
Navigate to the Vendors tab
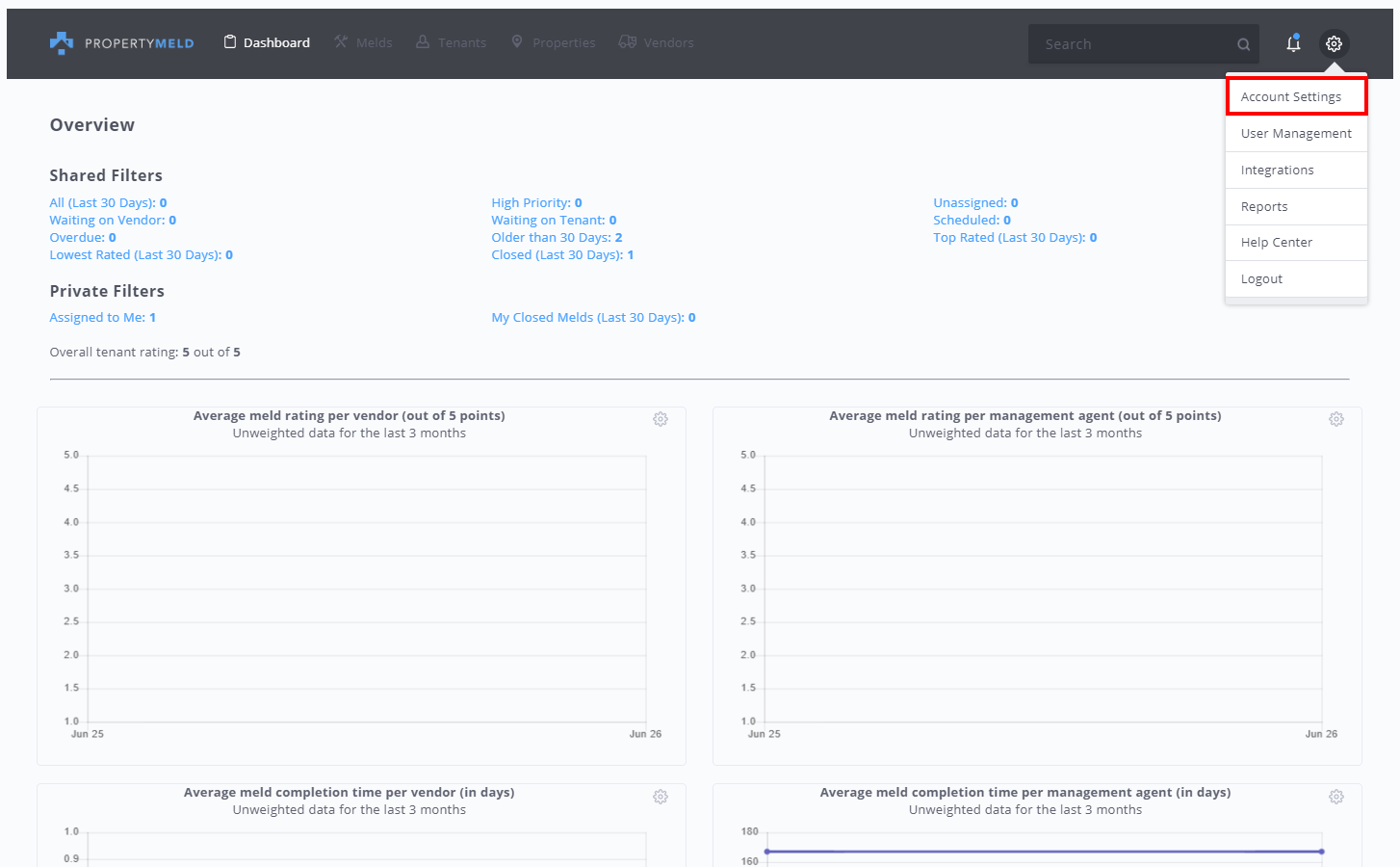pyautogui.click(x=656, y=42)
